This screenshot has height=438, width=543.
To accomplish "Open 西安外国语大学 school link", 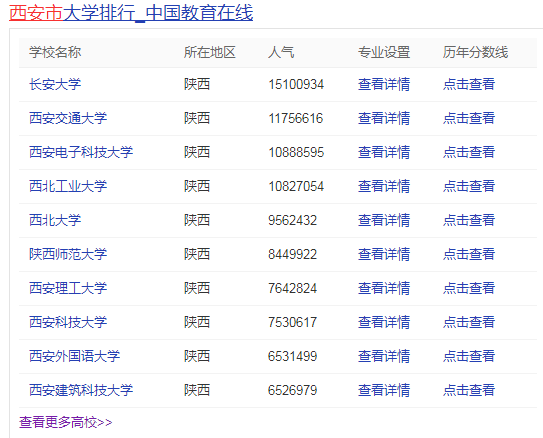I will tap(74, 356).
